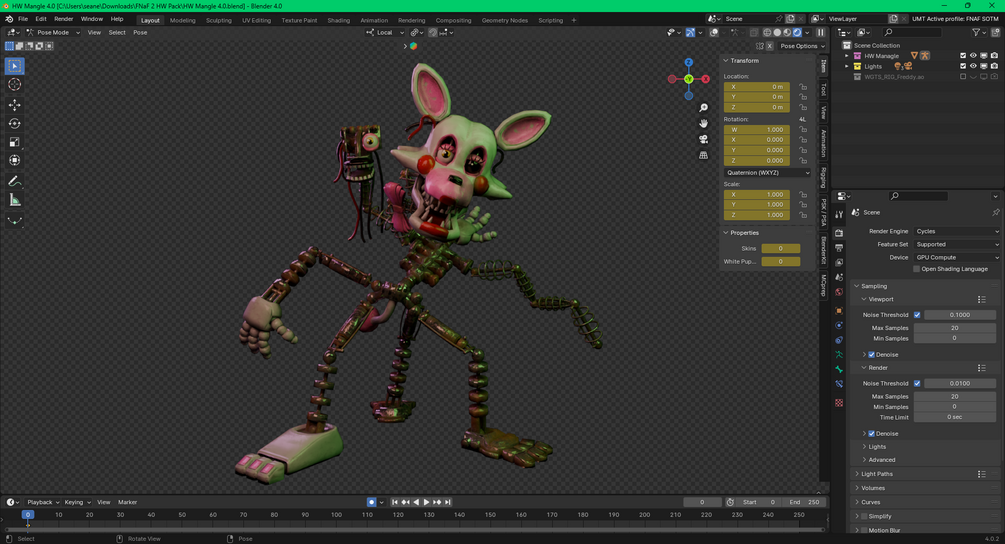The image size is (1005, 544).
Task: Toggle Viewport Noise Threshold checkbox
Action: click(x=917, y=315)
